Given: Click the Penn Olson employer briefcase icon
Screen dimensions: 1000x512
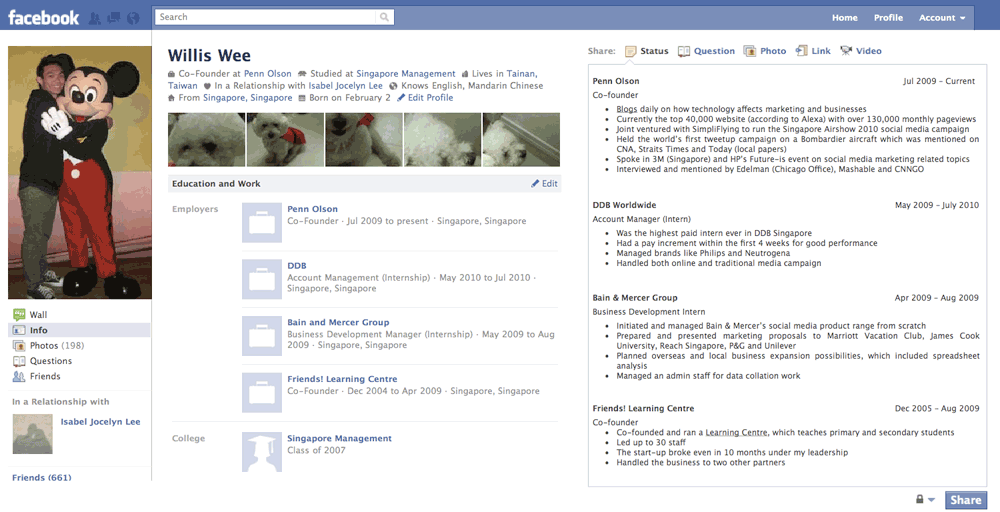Looking at the screenshot, I should point(261,223).
